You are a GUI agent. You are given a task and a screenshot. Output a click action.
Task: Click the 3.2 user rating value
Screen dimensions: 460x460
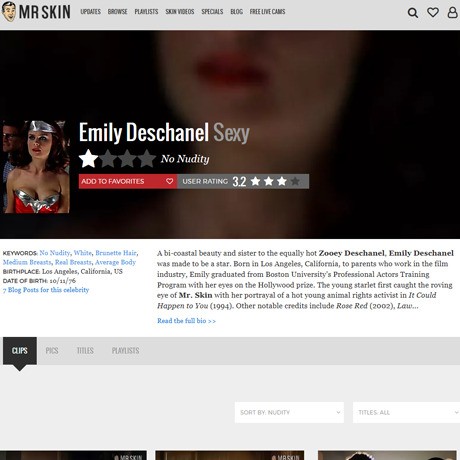[x=239, y=181]
